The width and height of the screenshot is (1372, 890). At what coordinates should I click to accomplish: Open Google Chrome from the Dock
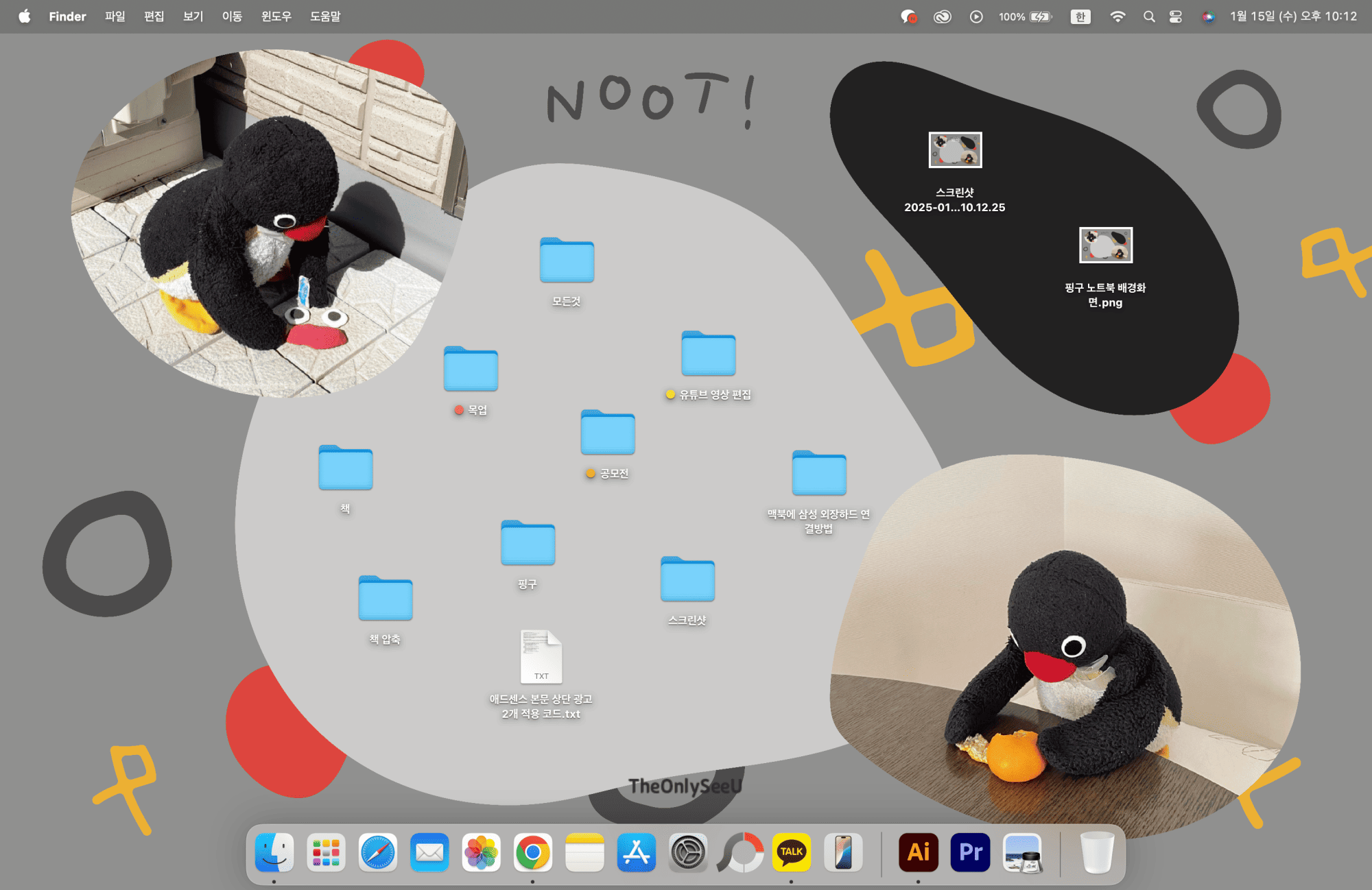pos(533,852)
